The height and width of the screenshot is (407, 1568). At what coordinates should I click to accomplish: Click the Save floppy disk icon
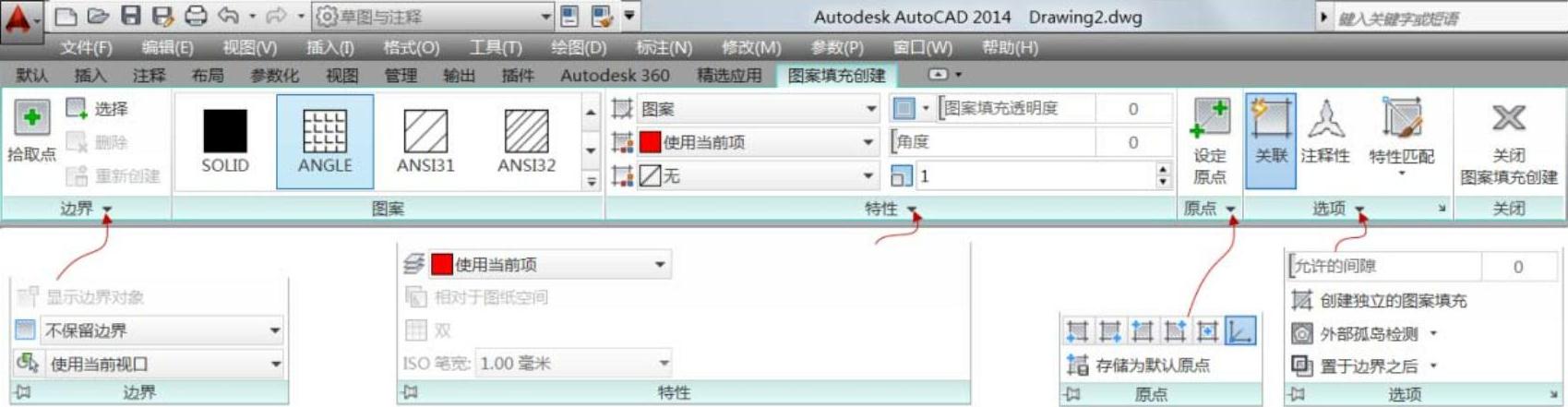(131, 17)
